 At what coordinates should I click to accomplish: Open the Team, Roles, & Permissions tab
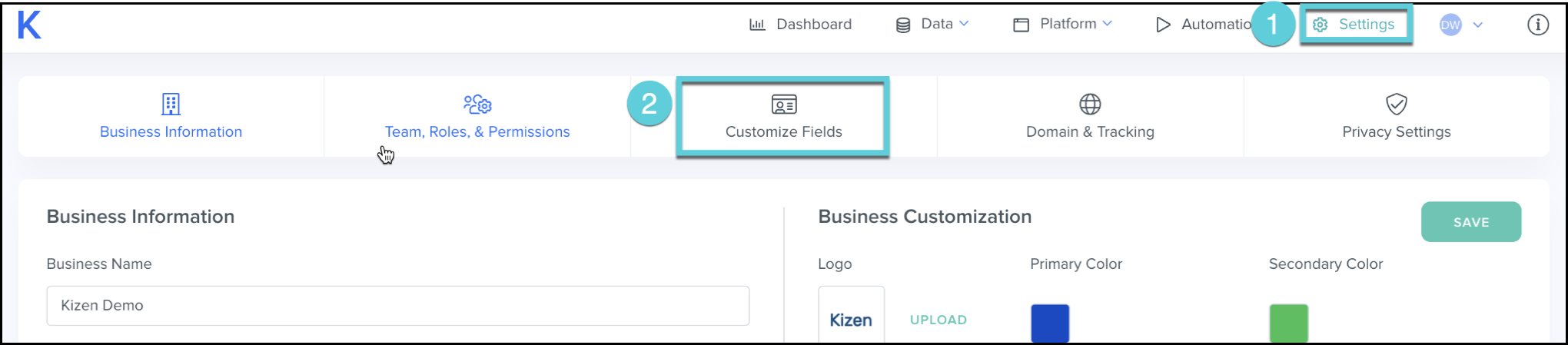click(477, 117)
